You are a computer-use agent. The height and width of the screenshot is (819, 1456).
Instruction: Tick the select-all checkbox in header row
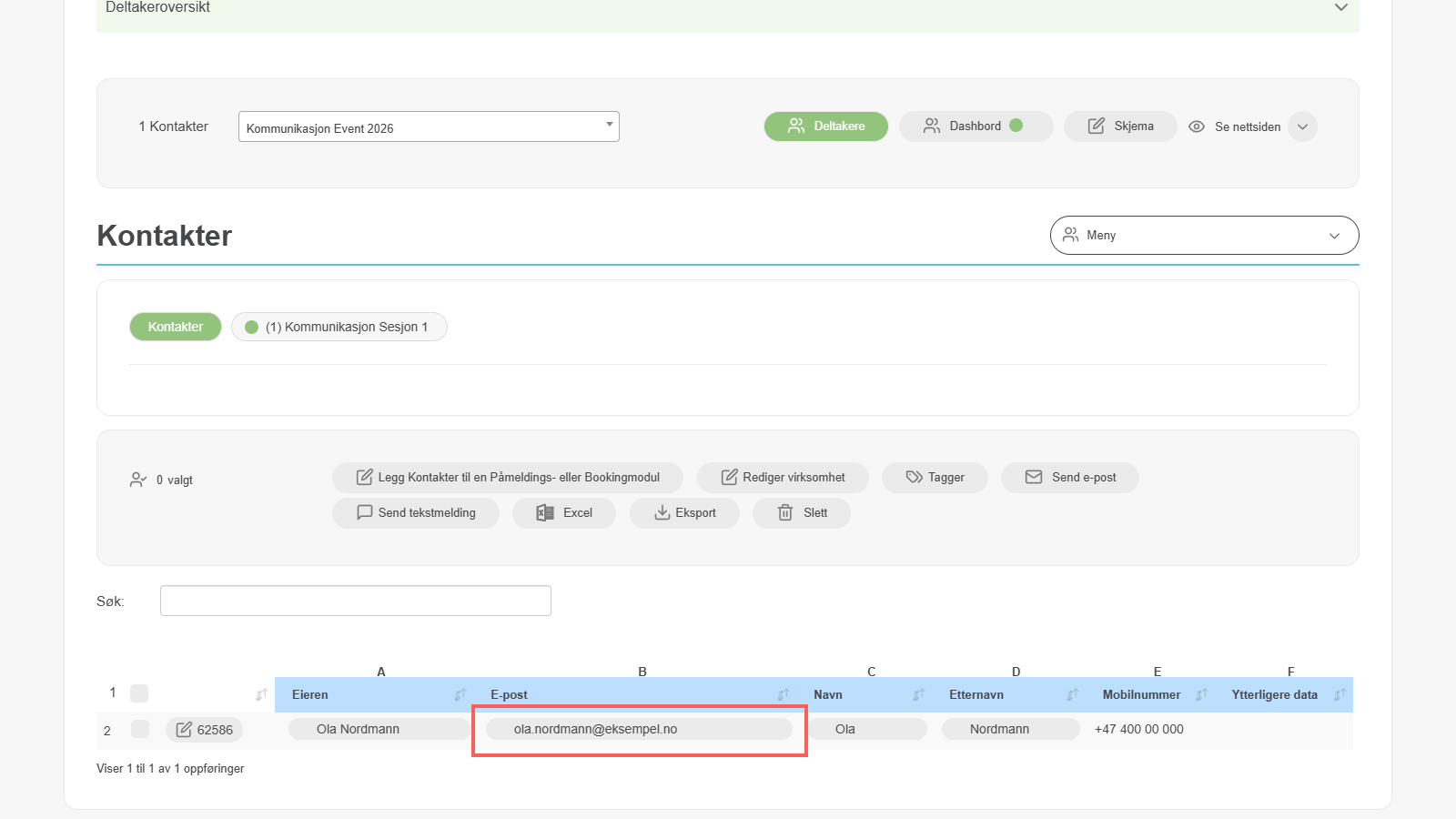point(139,693)
